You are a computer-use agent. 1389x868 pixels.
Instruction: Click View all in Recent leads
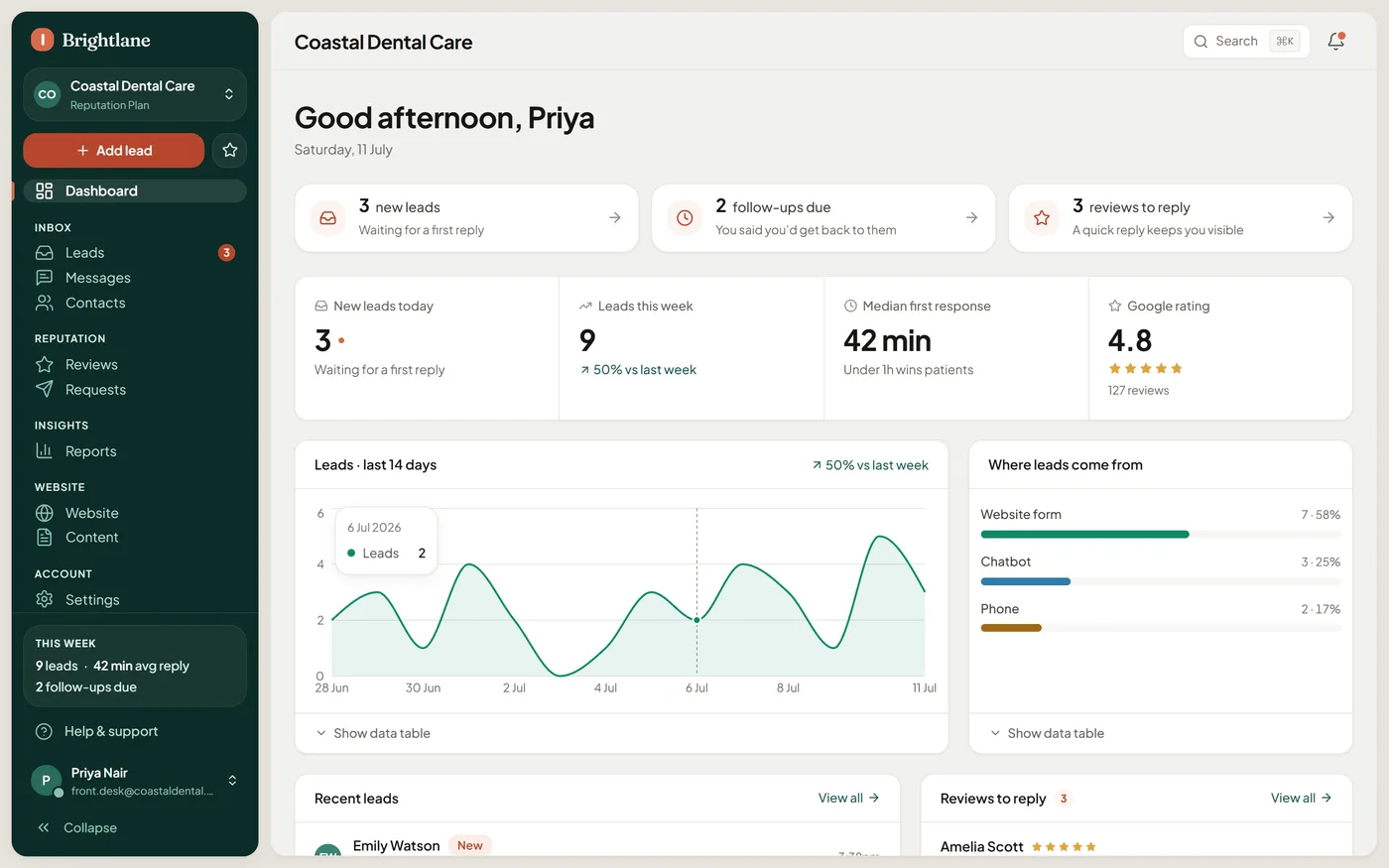pos(849,798)
